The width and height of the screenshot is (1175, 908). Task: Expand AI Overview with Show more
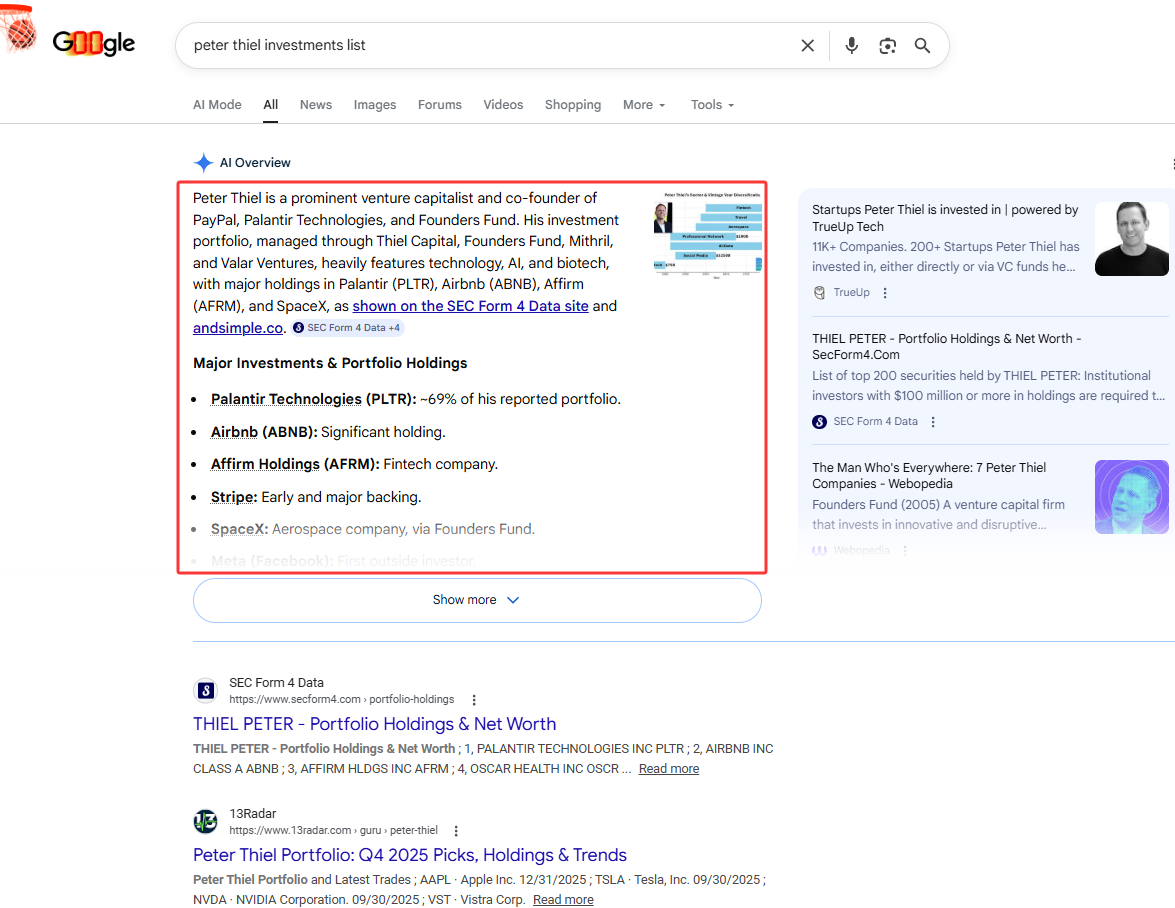coord(477,600)
